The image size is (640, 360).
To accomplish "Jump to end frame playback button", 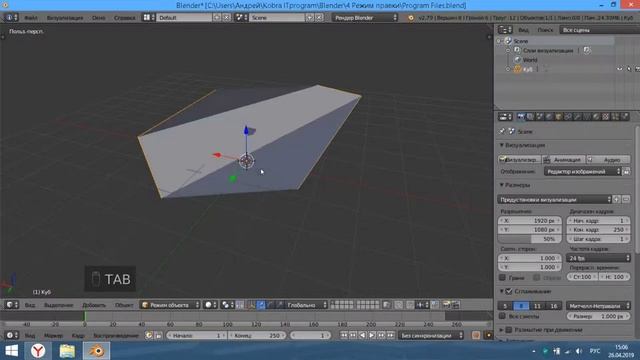I will coord(391,336).
